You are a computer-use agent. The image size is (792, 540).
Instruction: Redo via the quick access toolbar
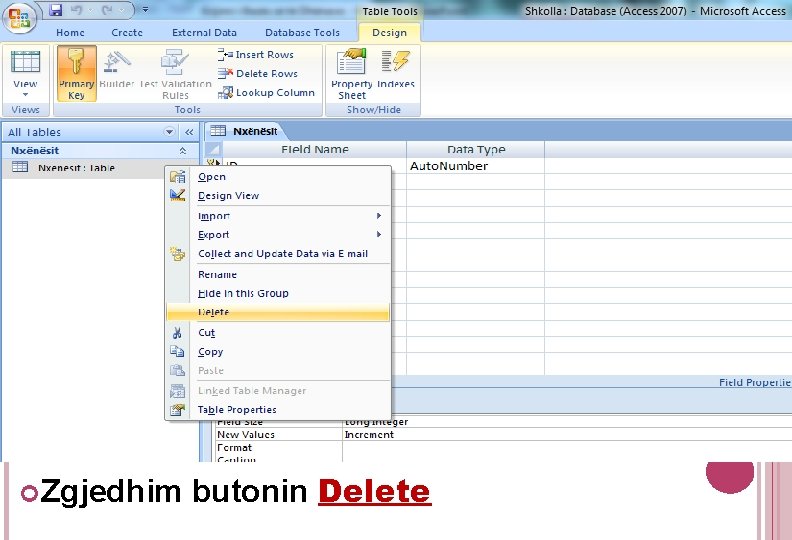[108, 10]
